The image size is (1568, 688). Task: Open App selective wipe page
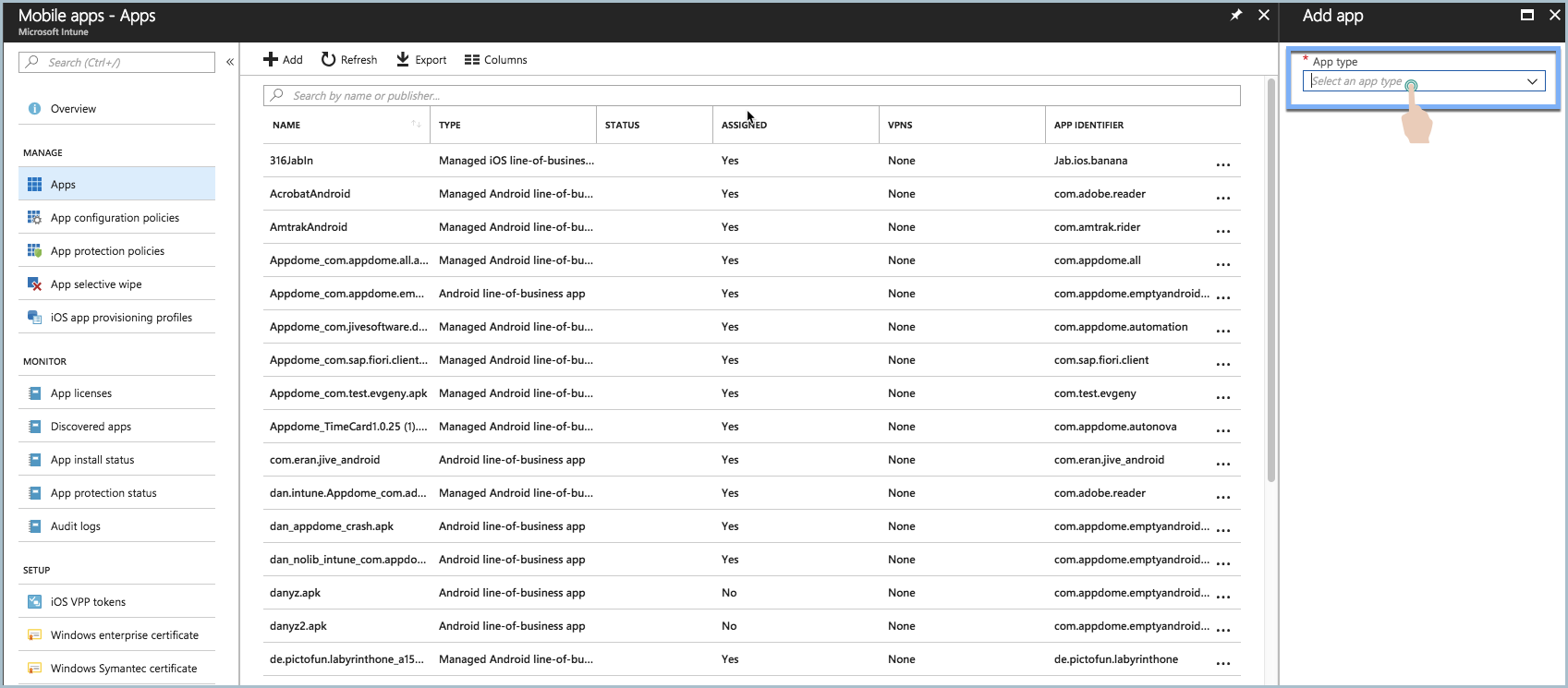click(x=96, y=284)
